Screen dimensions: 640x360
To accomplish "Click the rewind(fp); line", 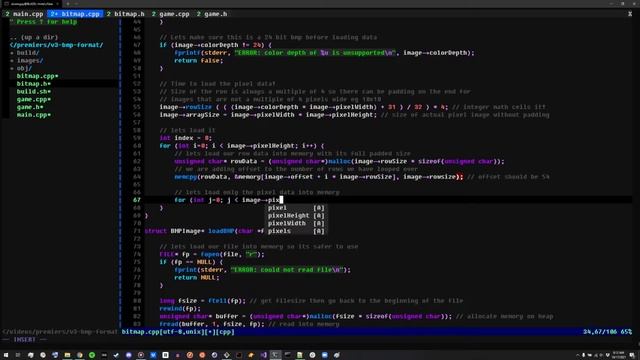I will [180, 309].
